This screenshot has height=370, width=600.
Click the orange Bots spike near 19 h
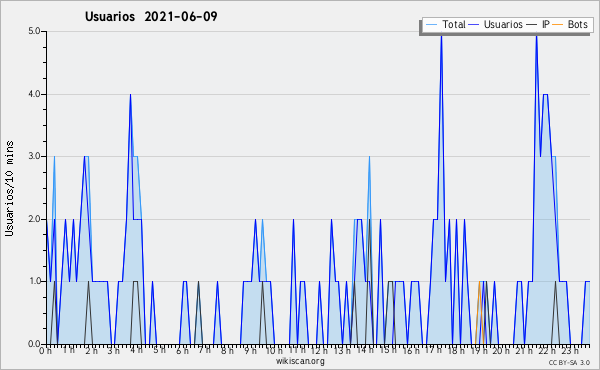pyautogui.click(x=479, y=313)
